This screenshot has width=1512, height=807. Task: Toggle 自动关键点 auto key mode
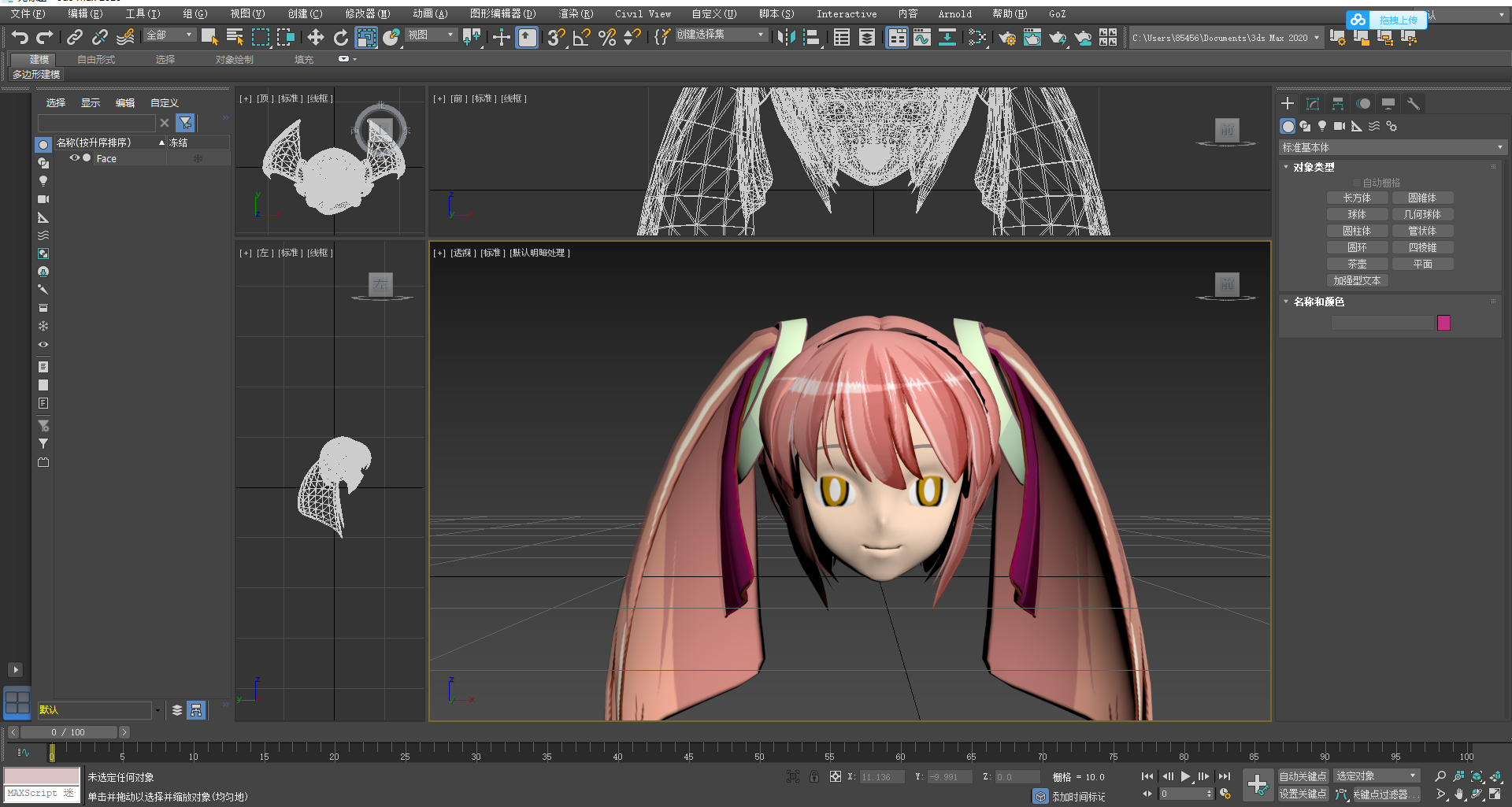click(1303, 776)
